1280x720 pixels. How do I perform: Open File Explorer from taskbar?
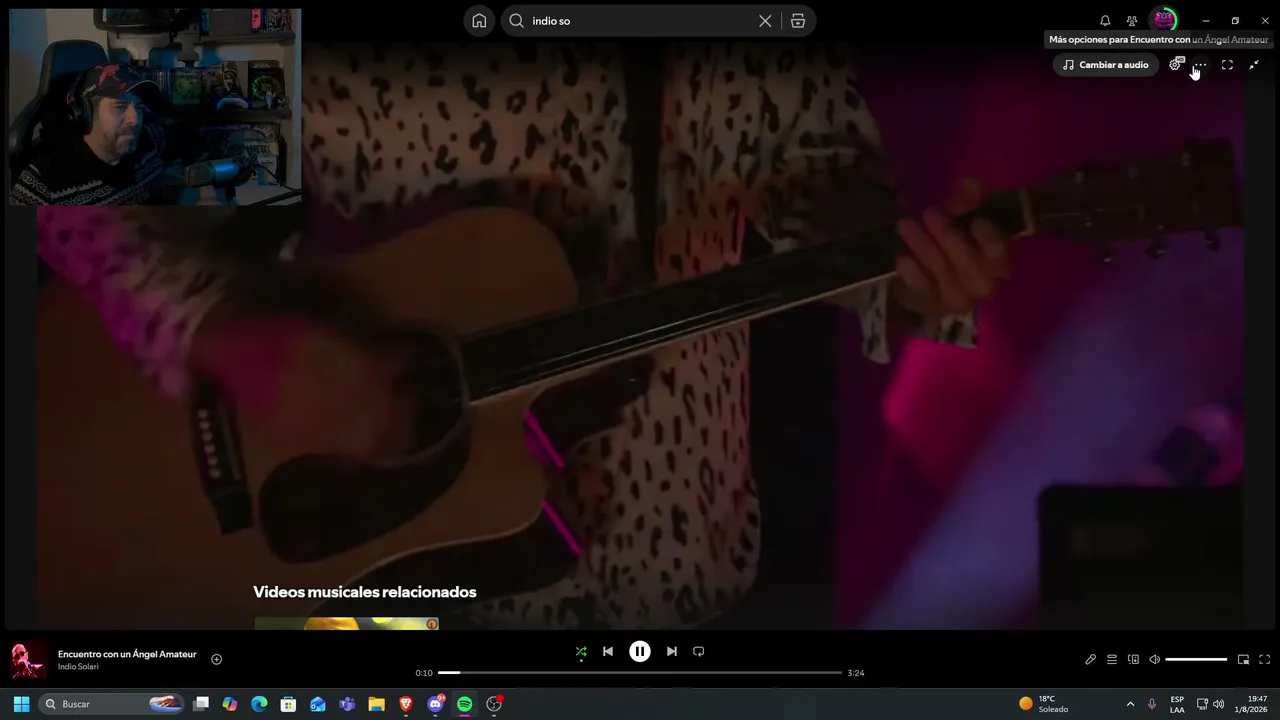[377, 704]
